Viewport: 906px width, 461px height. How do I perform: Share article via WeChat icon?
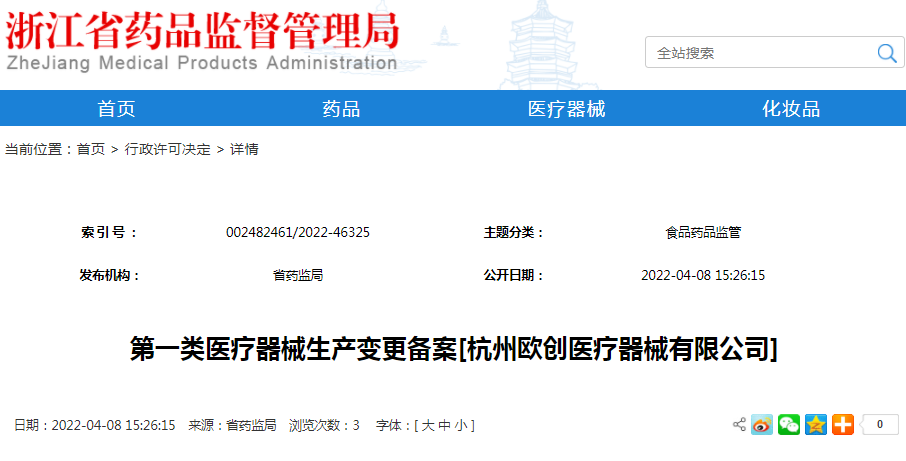coord(789,425)
